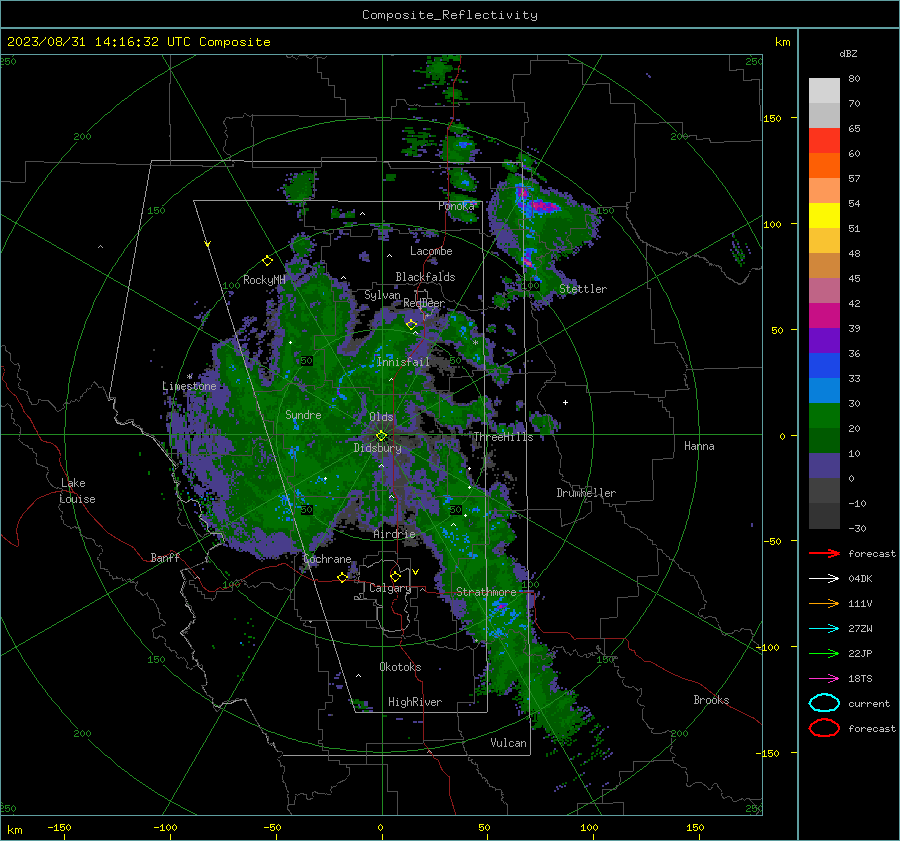This screenshot has height=841, width=900.
Task: Click the Okotoks city label
Action: [x=400, y=666]
